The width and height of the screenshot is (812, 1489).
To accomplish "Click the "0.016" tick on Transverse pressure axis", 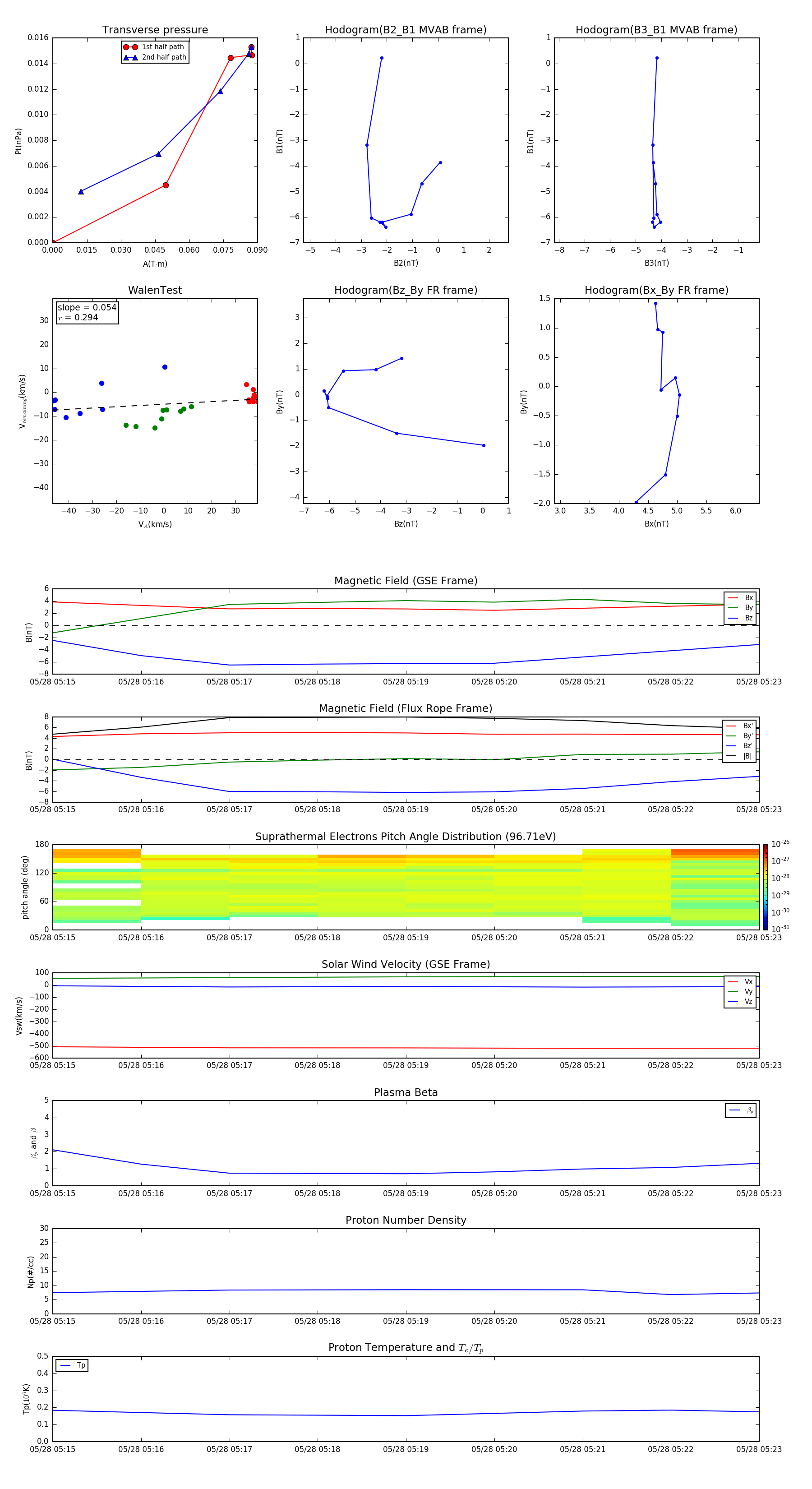I will tap(38, 37).
